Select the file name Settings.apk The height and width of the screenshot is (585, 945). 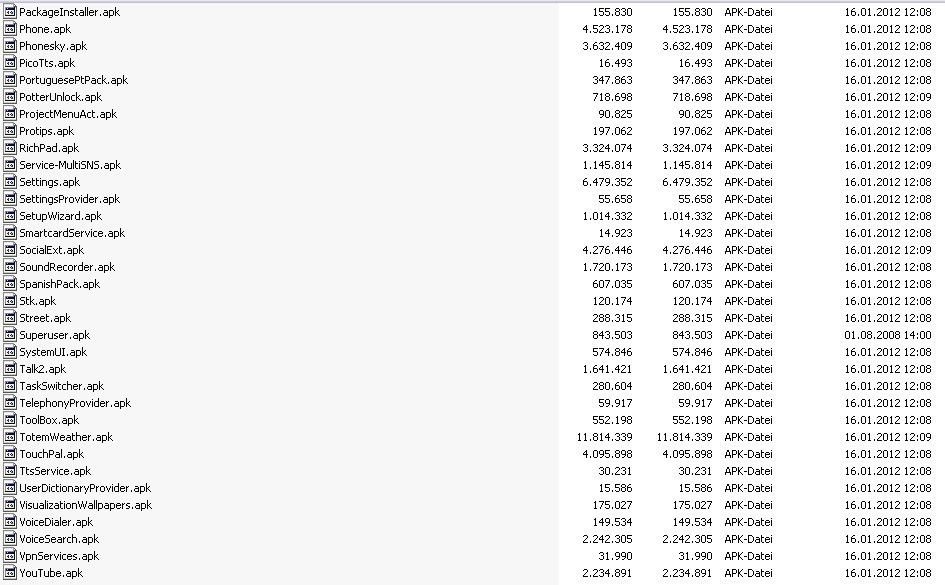pos(49,182)
